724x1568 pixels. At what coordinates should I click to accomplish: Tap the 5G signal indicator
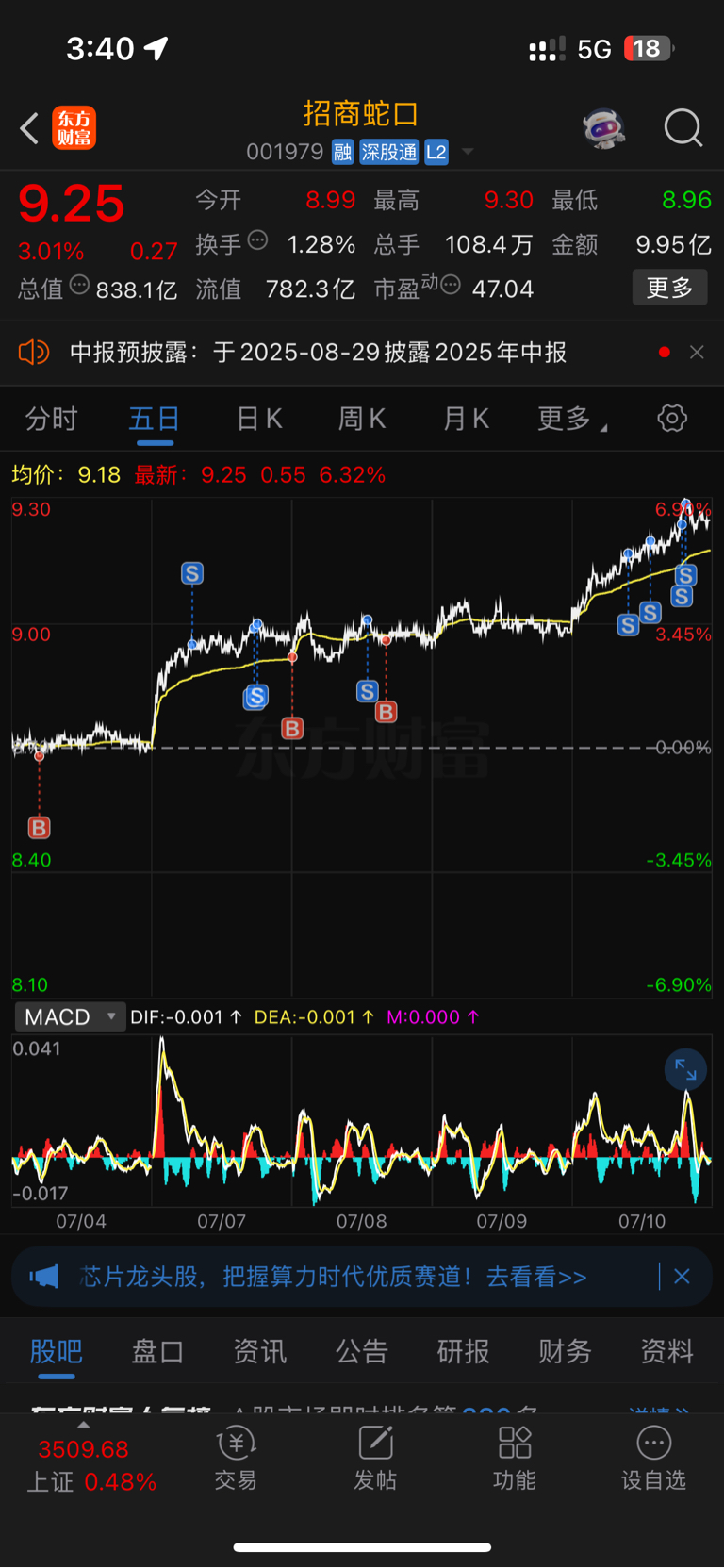coord(594,49)
